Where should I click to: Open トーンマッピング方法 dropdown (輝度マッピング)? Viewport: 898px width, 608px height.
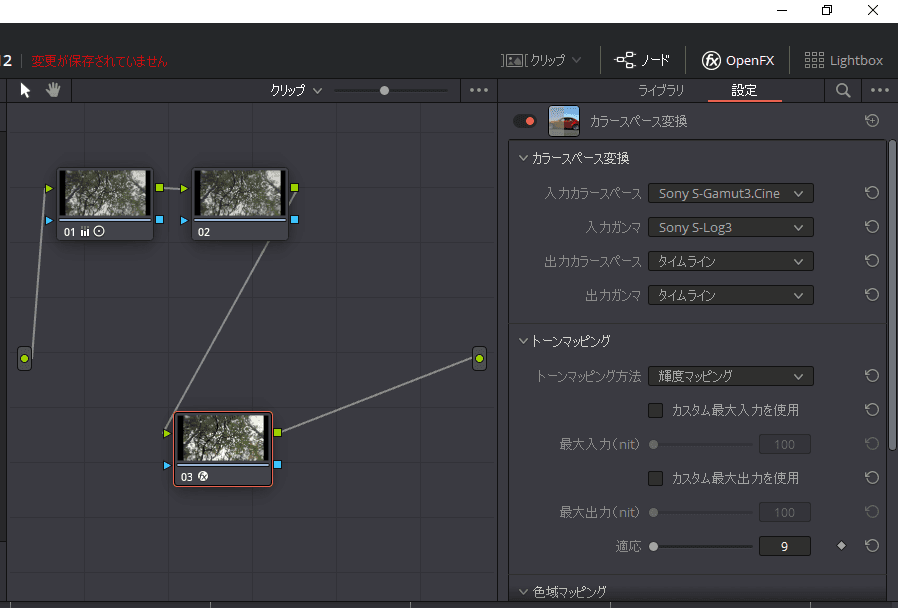731,376
